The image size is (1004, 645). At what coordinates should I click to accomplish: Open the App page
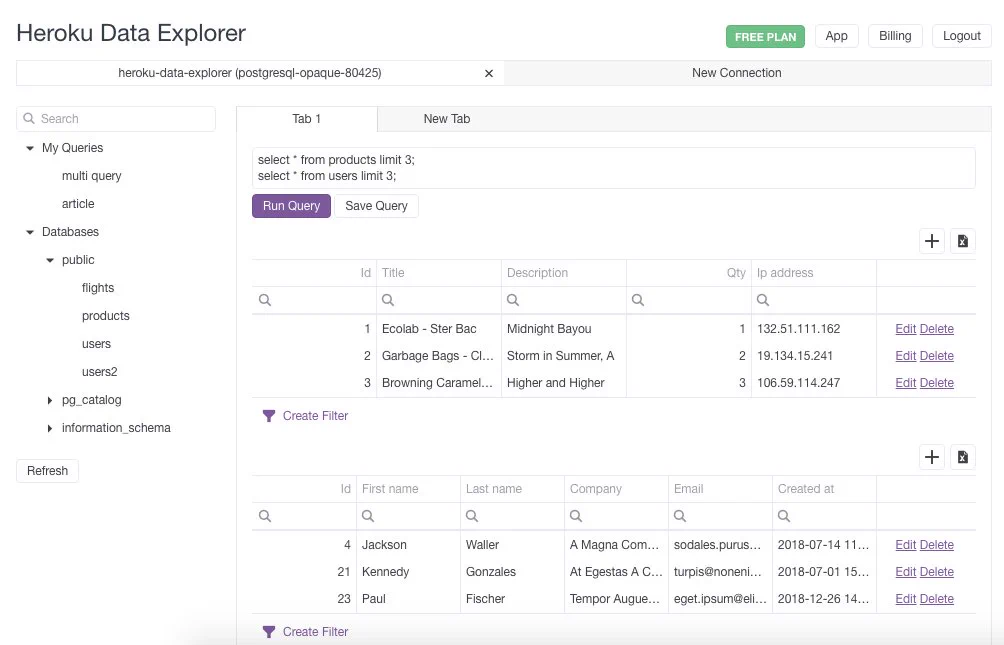836,36
